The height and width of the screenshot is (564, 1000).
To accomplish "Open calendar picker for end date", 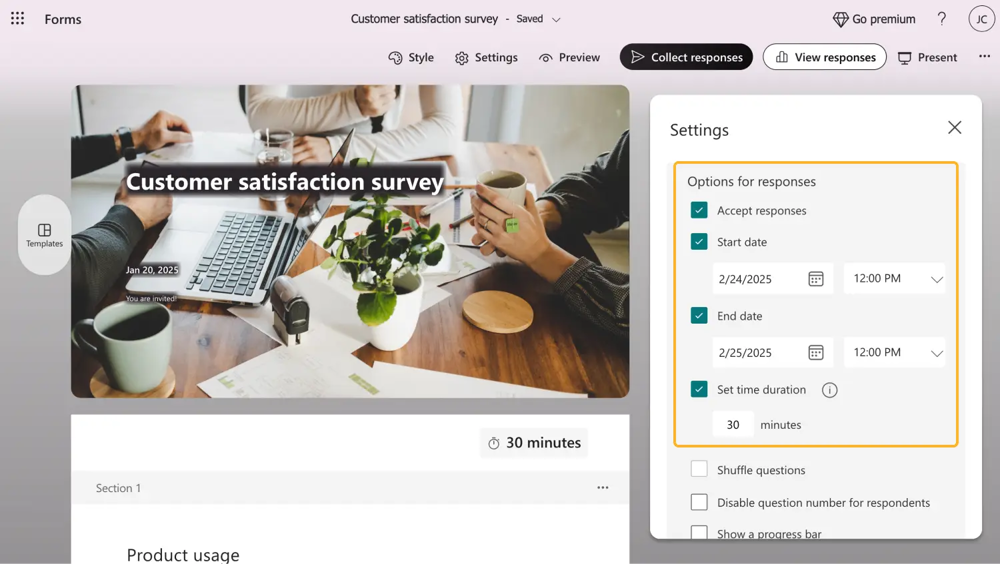I will [816, 353].
